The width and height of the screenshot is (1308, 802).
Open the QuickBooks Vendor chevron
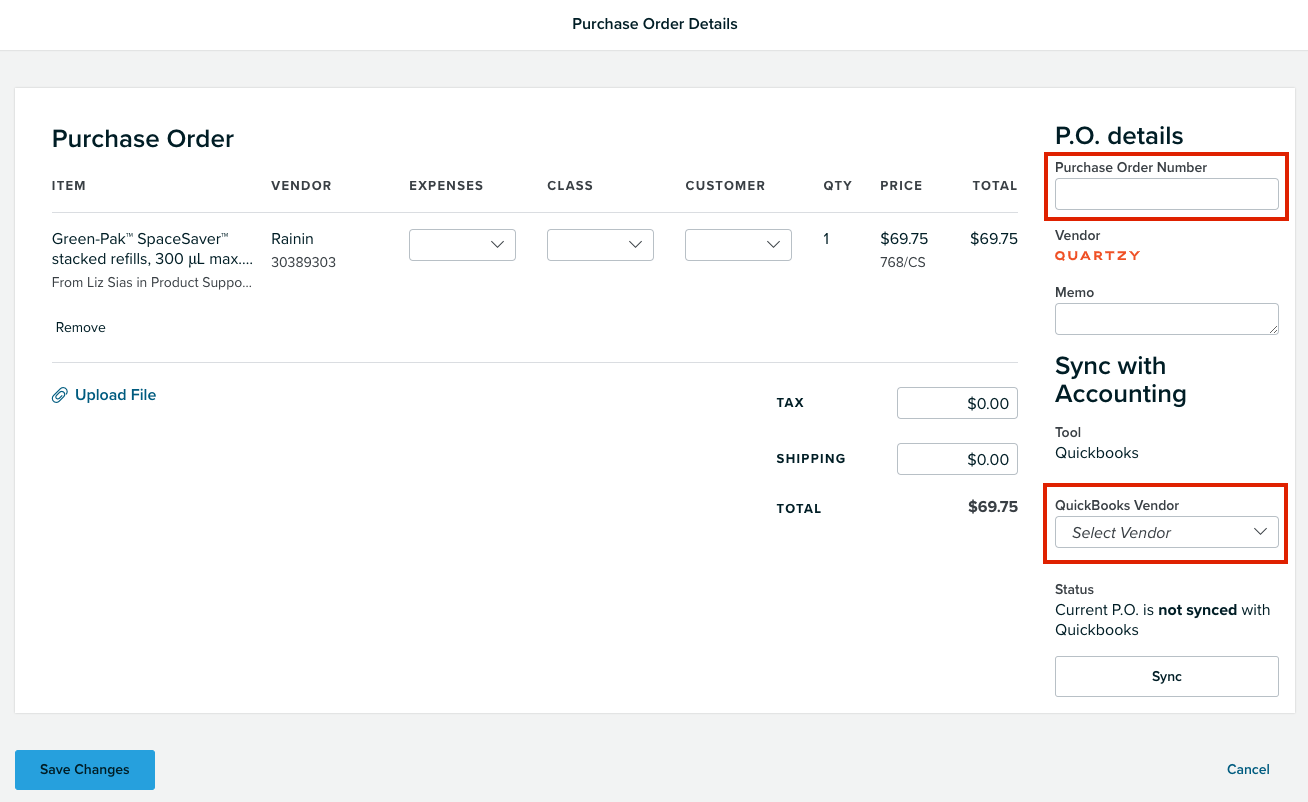point(1261,532)
